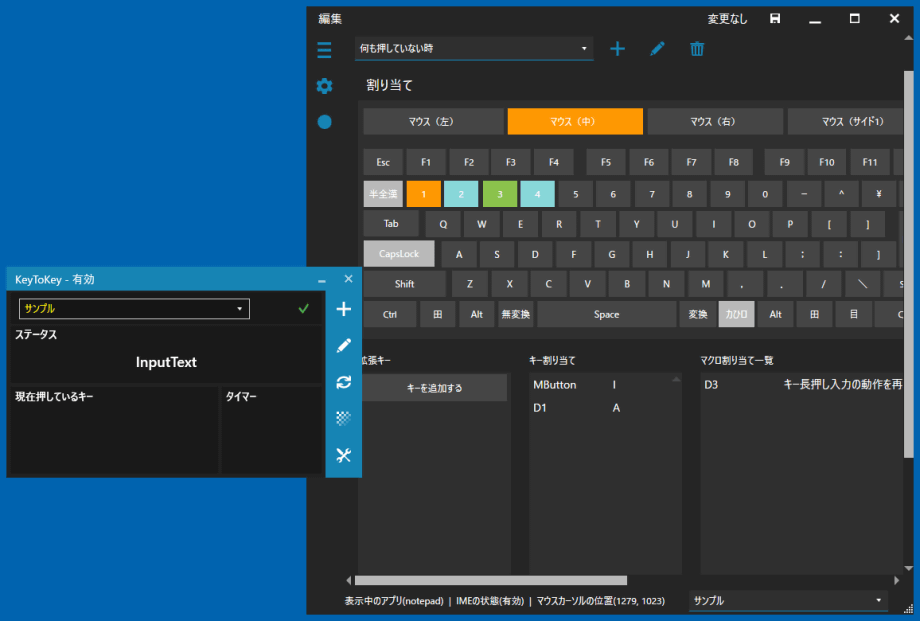Click the 無変換 key
Image resolution: width=920 pixels, height=621 pixels.
click(516, 315)
